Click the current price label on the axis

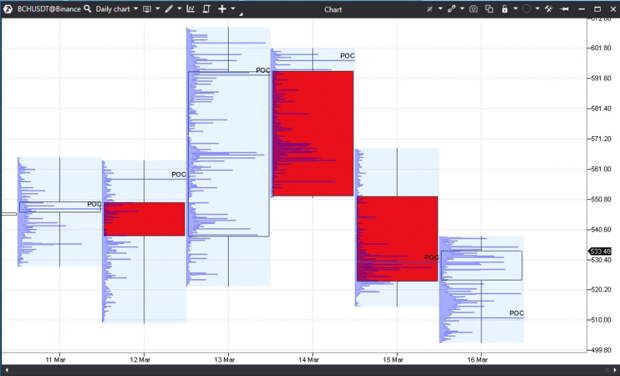pos(600,251)
